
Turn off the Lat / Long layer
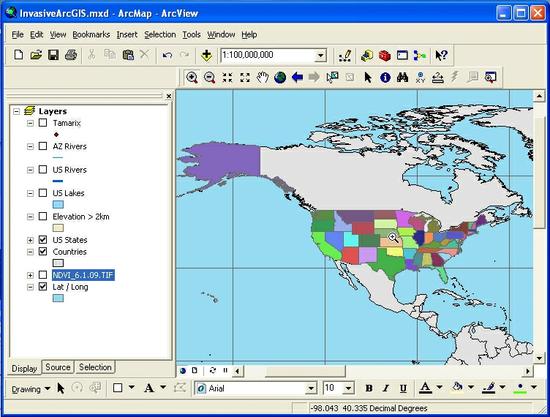tap(43, 287)
